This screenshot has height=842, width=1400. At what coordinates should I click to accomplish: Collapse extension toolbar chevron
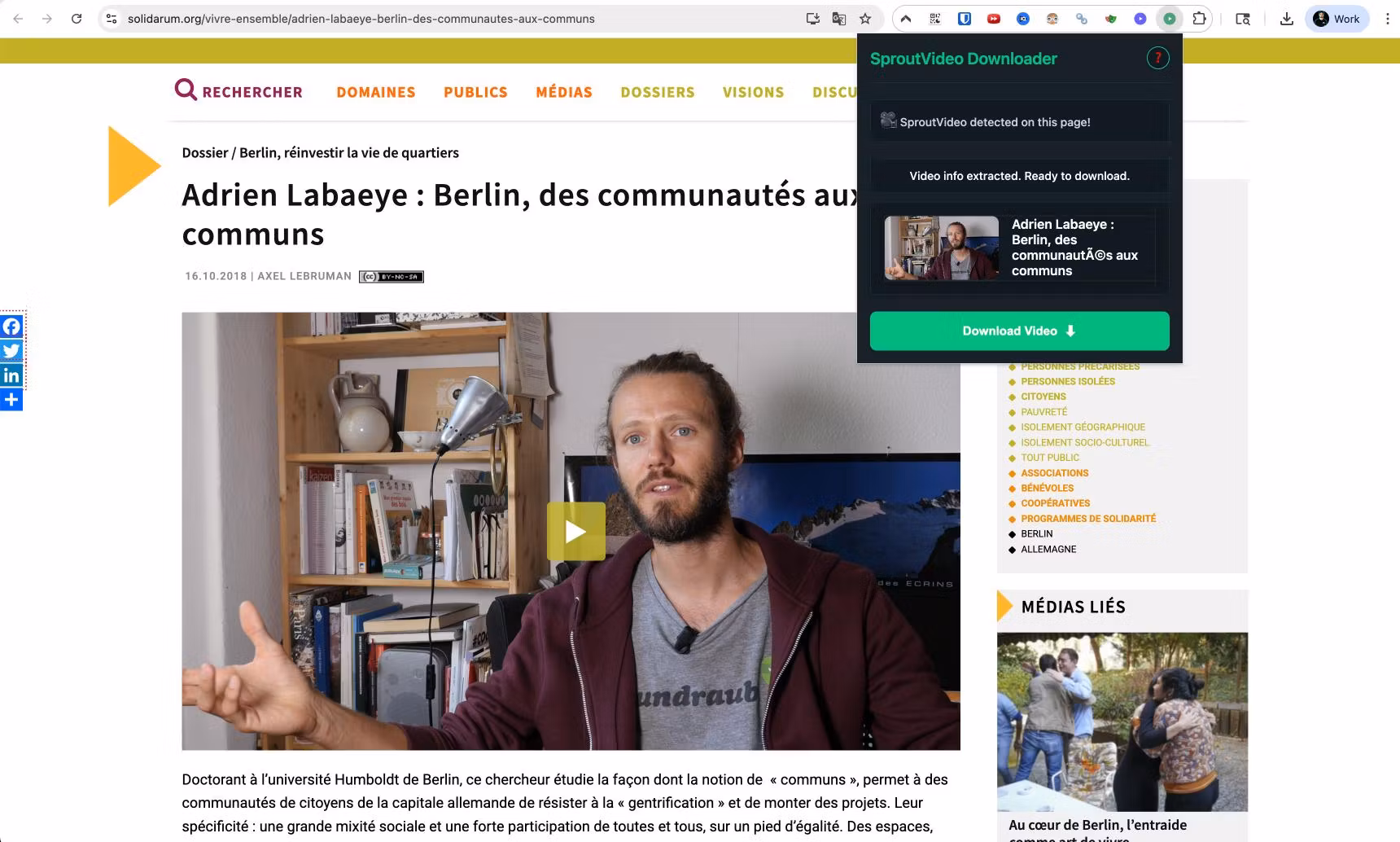point(906,19)
